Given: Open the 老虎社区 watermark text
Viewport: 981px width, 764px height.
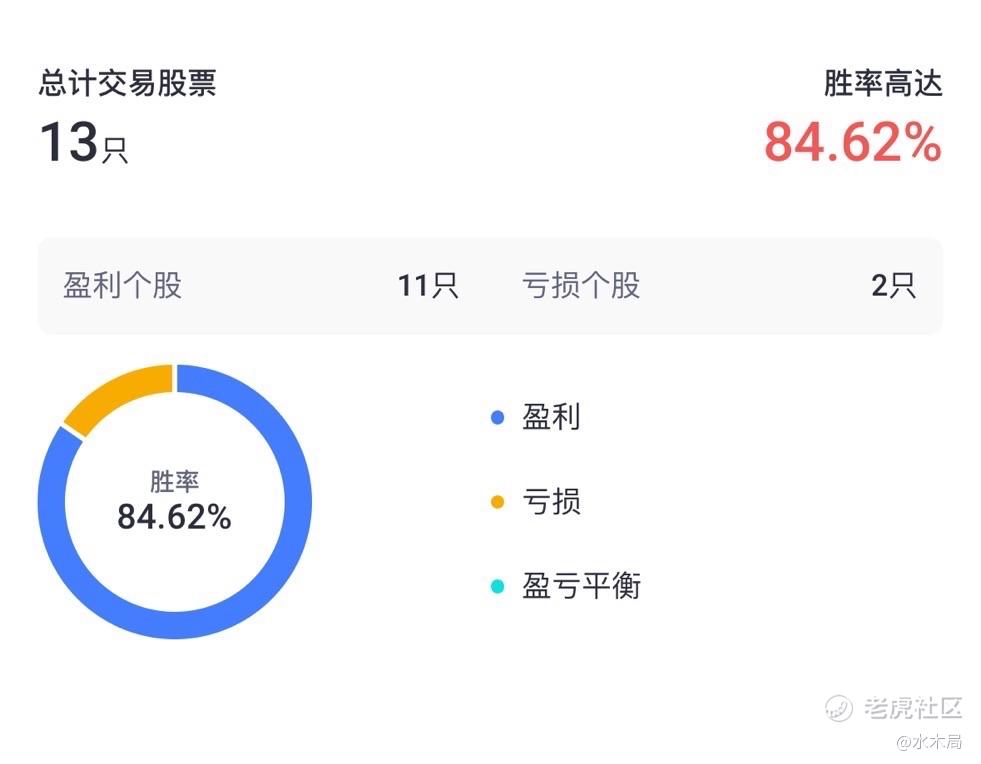Looking at the screenshot, I should (912, 708).
